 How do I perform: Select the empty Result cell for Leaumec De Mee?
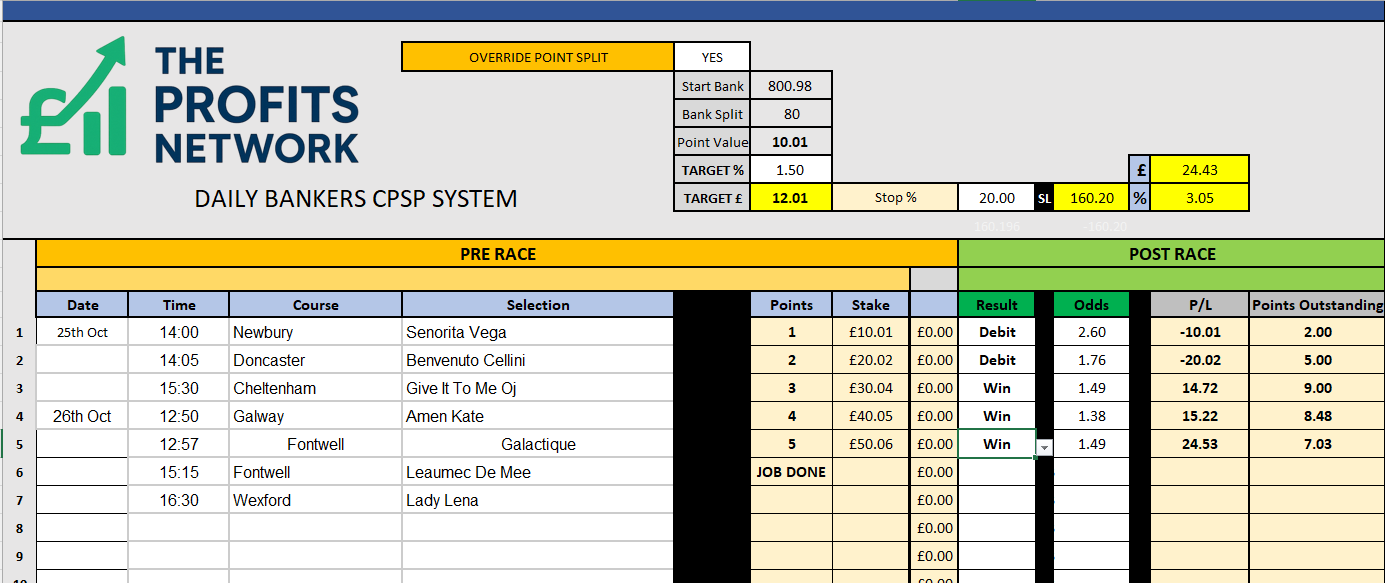pyautogui.click(x=996, y=472)
